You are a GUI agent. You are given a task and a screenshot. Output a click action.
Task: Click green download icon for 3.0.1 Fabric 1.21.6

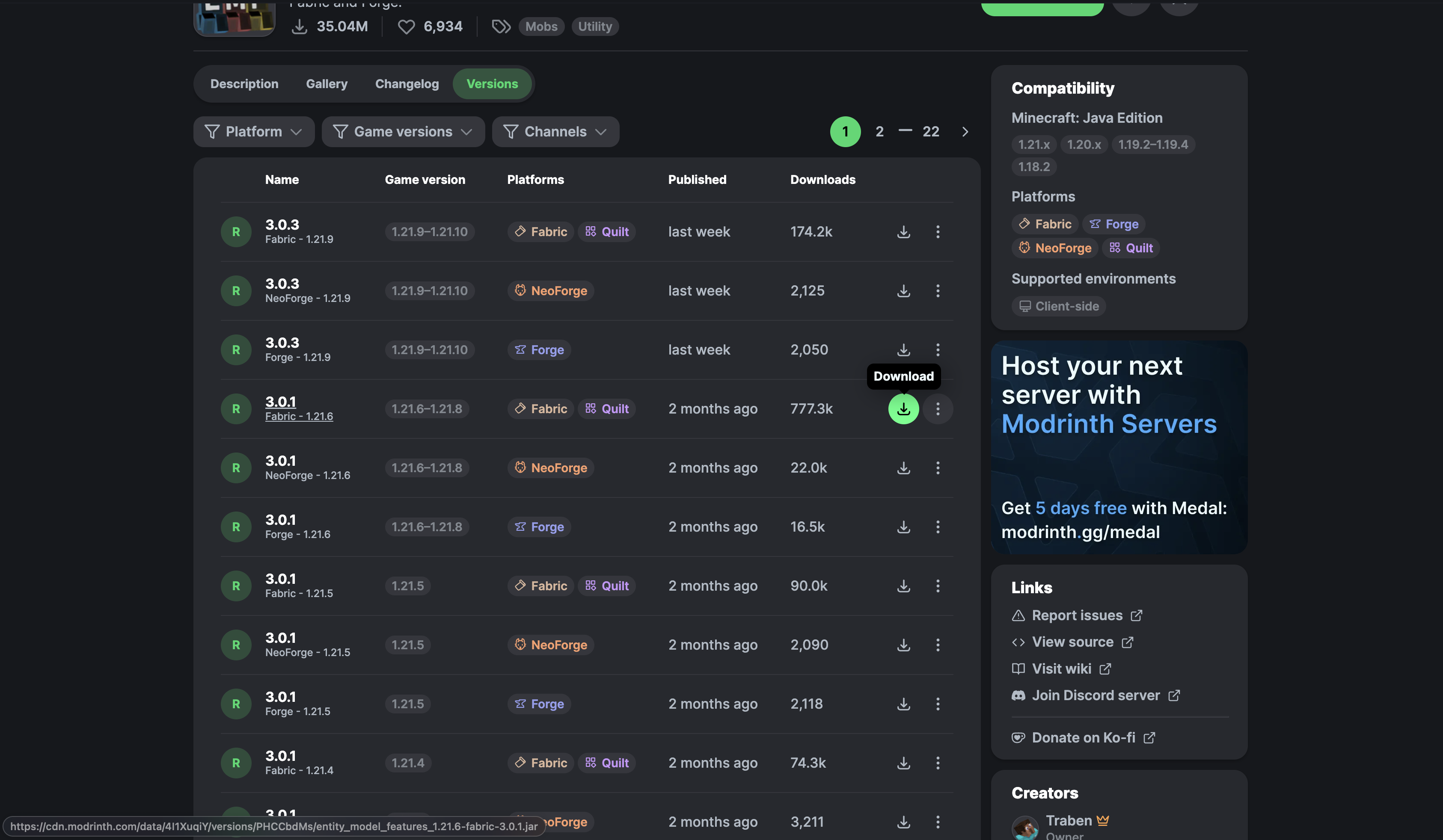point(903,409)
